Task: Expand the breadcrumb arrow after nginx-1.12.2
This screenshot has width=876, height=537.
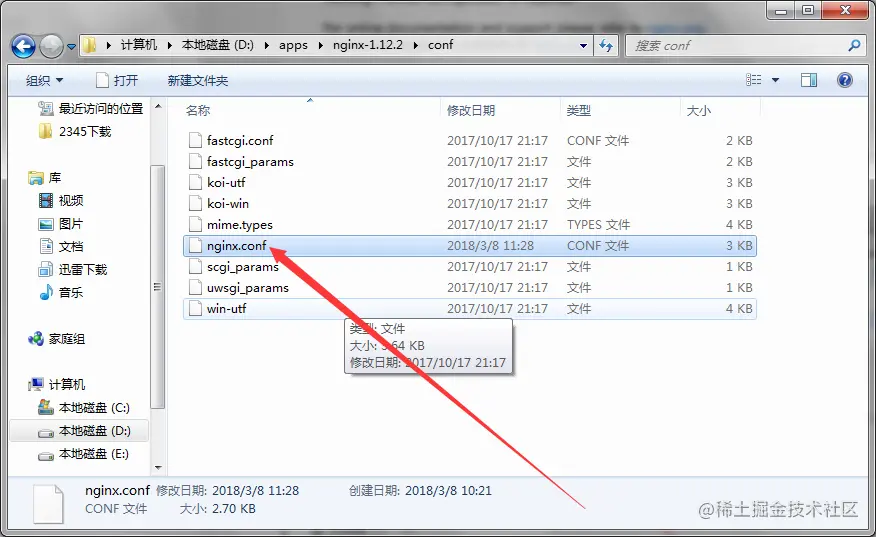Action: [416, 45]
